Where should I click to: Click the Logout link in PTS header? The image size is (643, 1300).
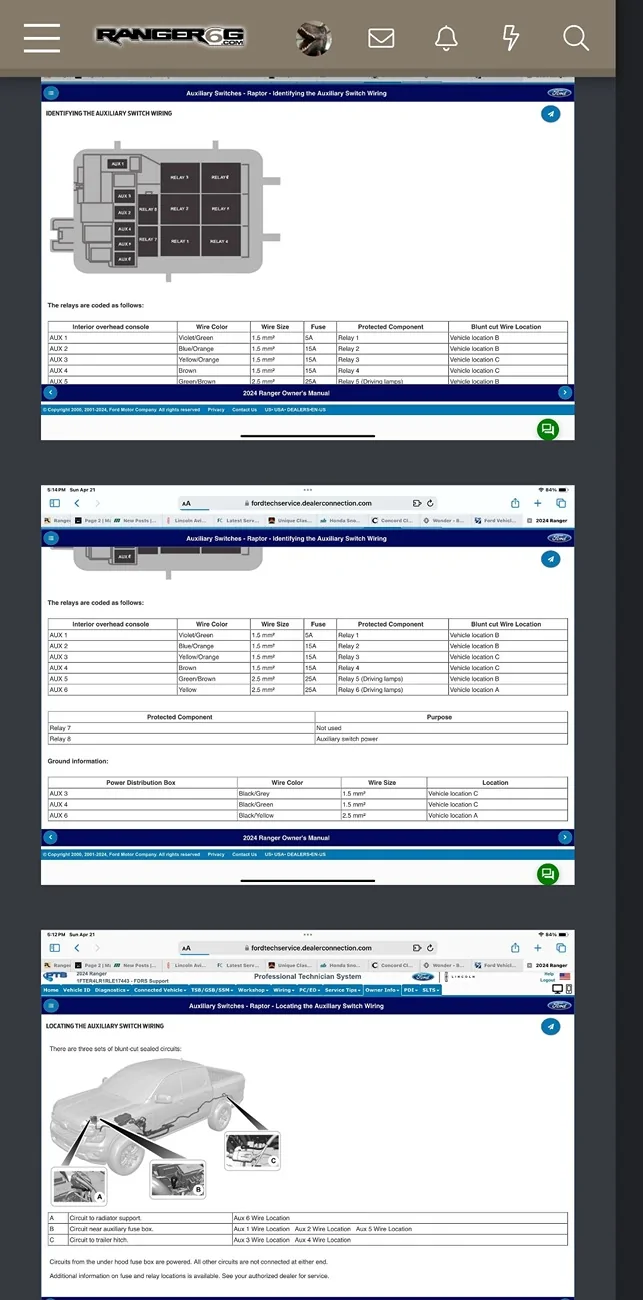(x=547, y=981)
